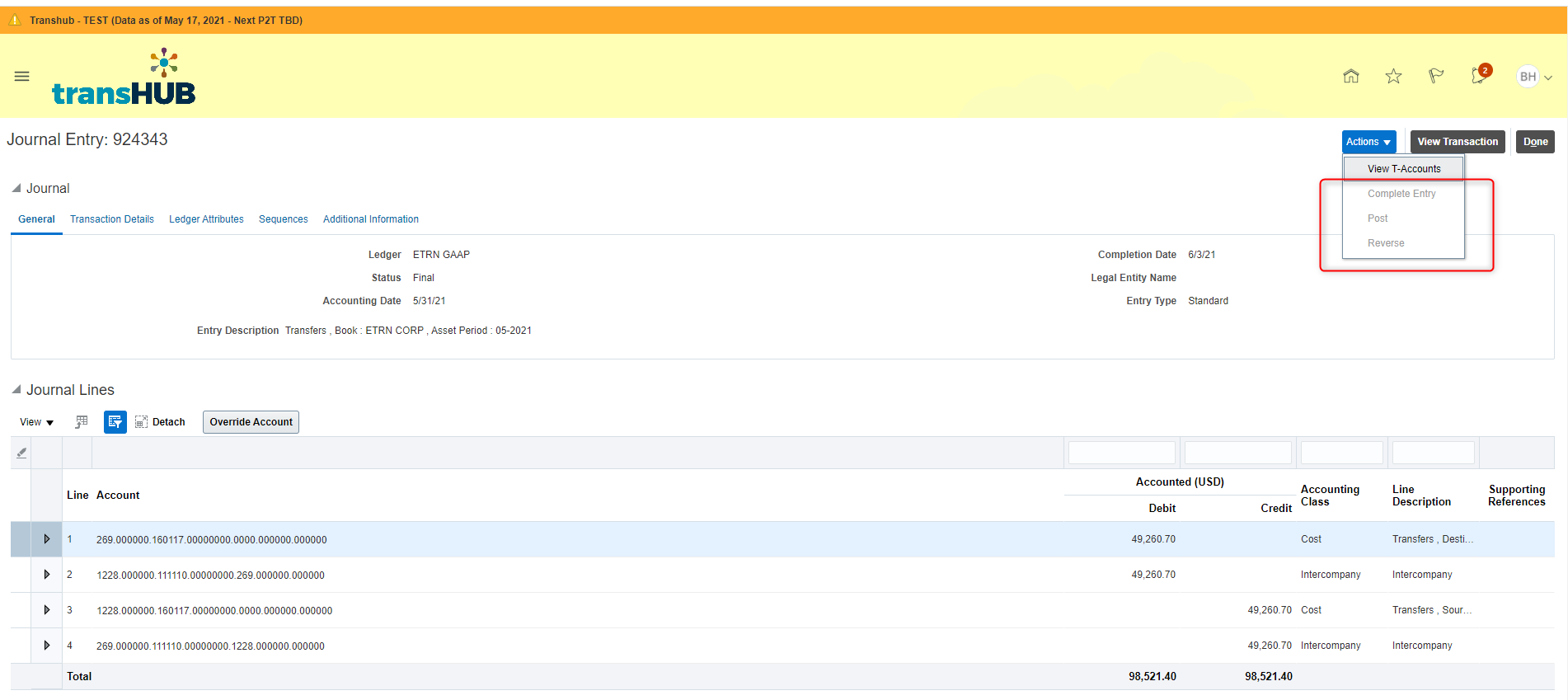
Task: Switch to Transaction Details tab
Action: click(x=112, y=219)
